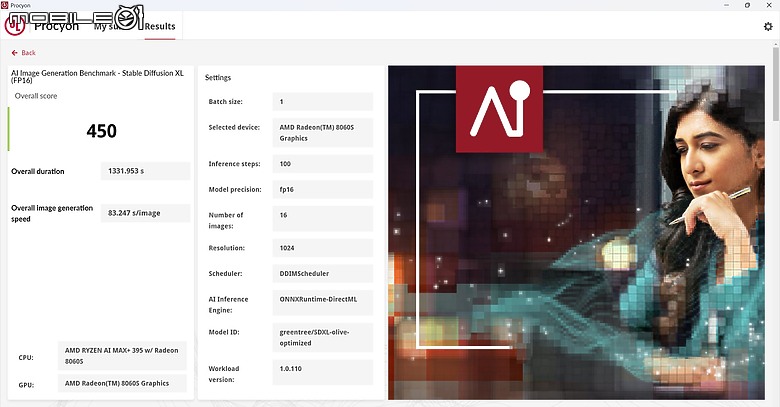780x407 pixels.
Task: Click the Model ID label
Action: click(224, 332)
